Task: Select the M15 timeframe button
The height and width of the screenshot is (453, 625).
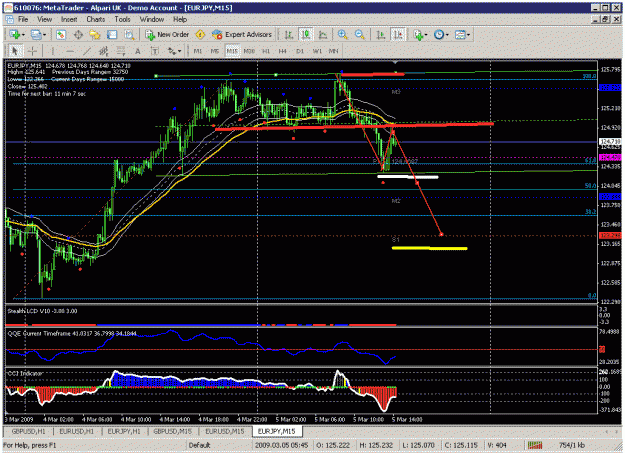Action: coord(232,51)
